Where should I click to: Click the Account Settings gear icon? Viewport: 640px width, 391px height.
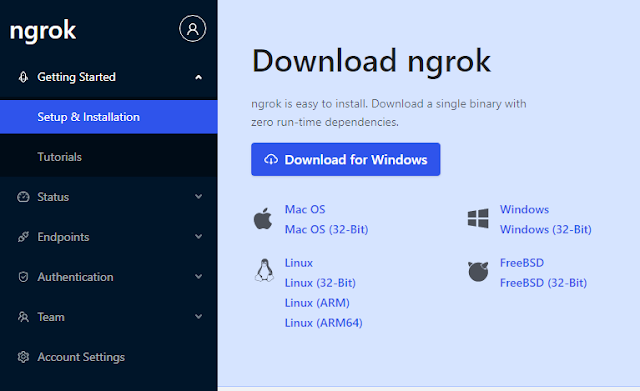[x=23, y=357]
